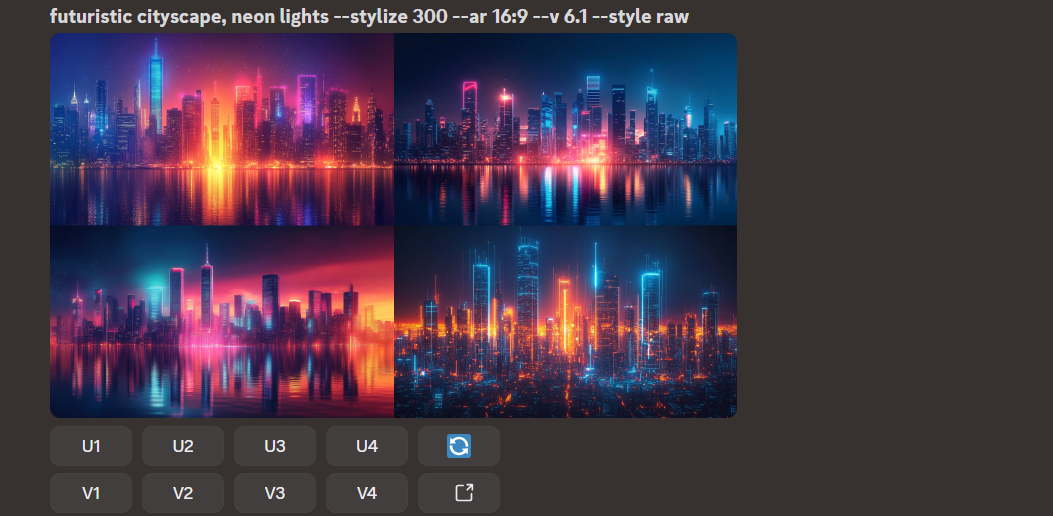Open the top-right dark blue cityscape image

(x=565, y=129)
